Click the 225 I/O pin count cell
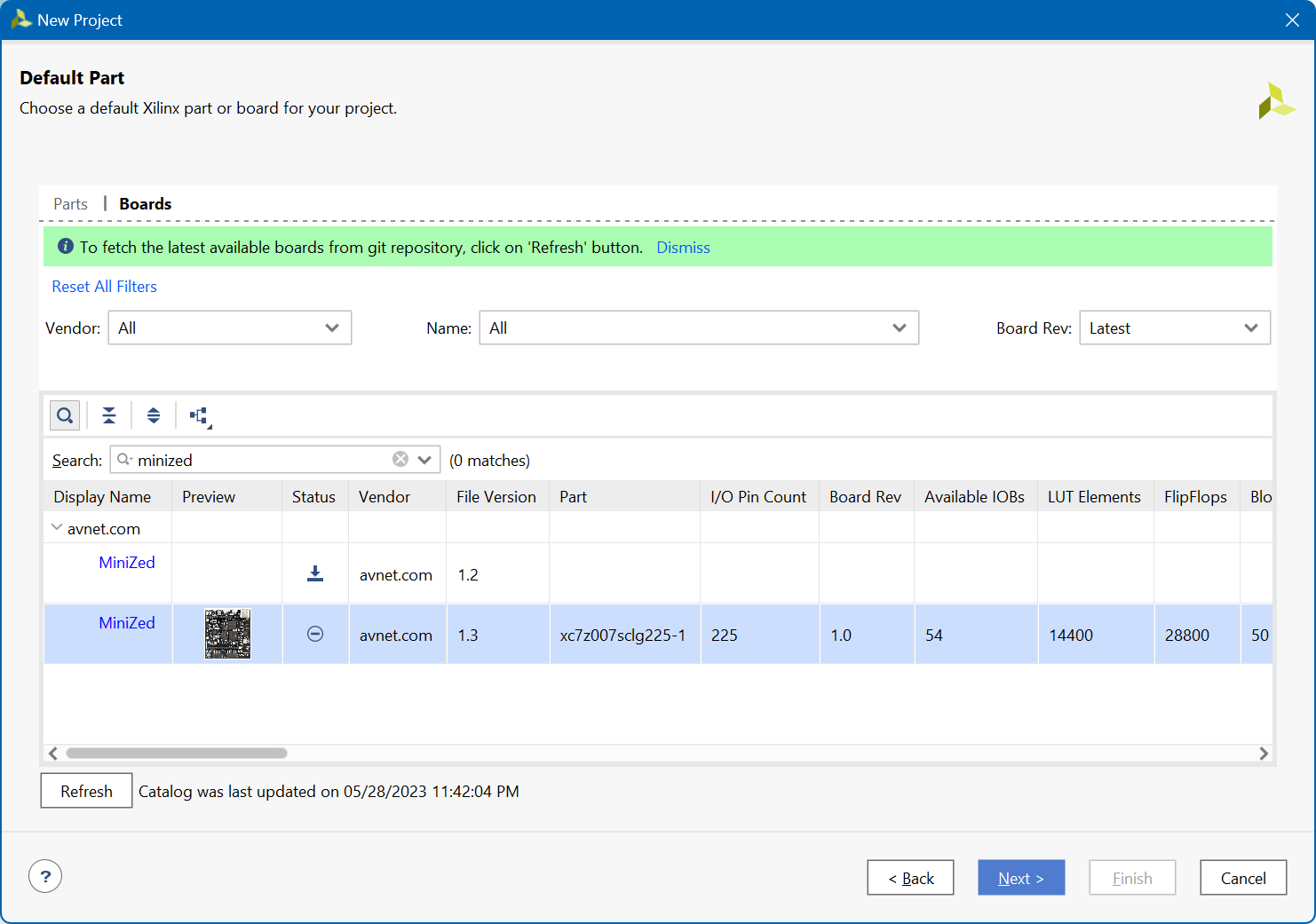The image size is (1316, 924). pyautogui.click(x=759, y=635)
